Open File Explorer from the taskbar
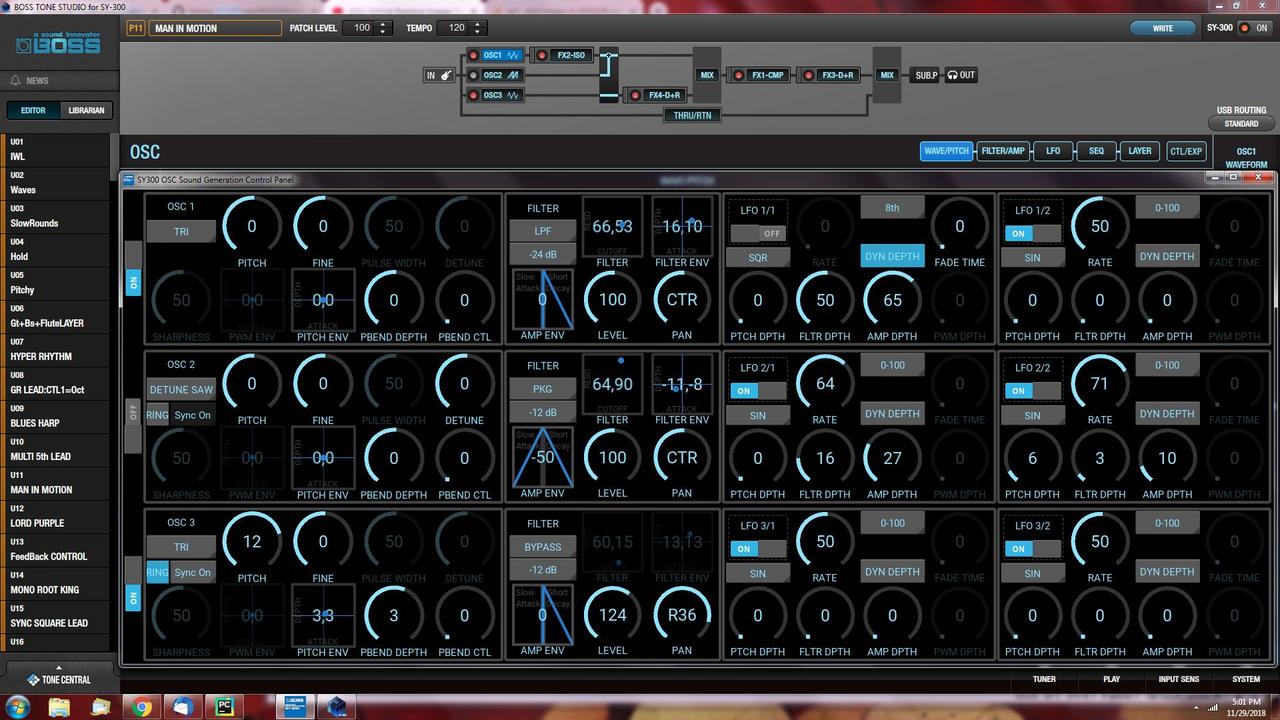 (x=59, y=707)
